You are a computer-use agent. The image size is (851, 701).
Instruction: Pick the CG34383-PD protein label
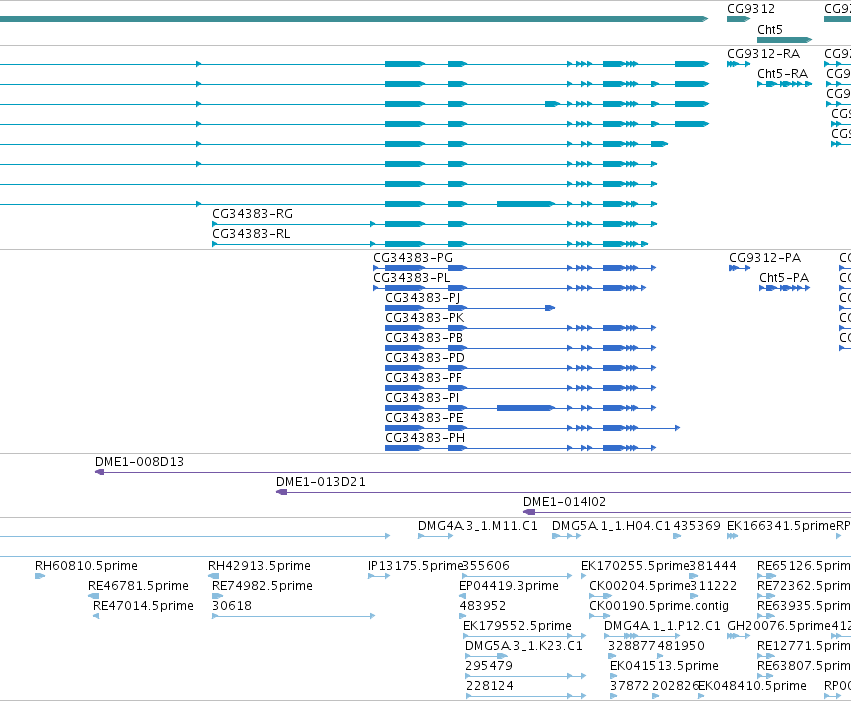point(425,358)
